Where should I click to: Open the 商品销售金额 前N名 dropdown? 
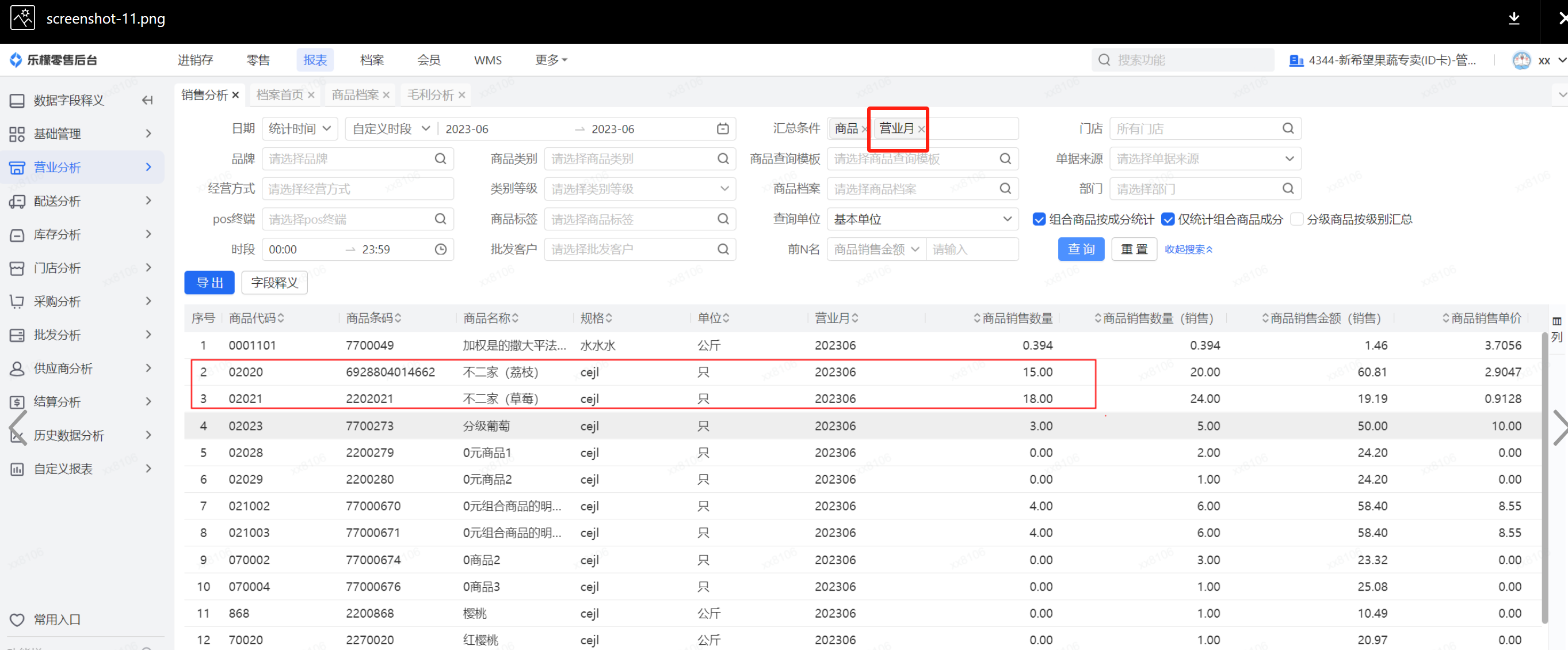pyautogui.click(x=876, y=249)
